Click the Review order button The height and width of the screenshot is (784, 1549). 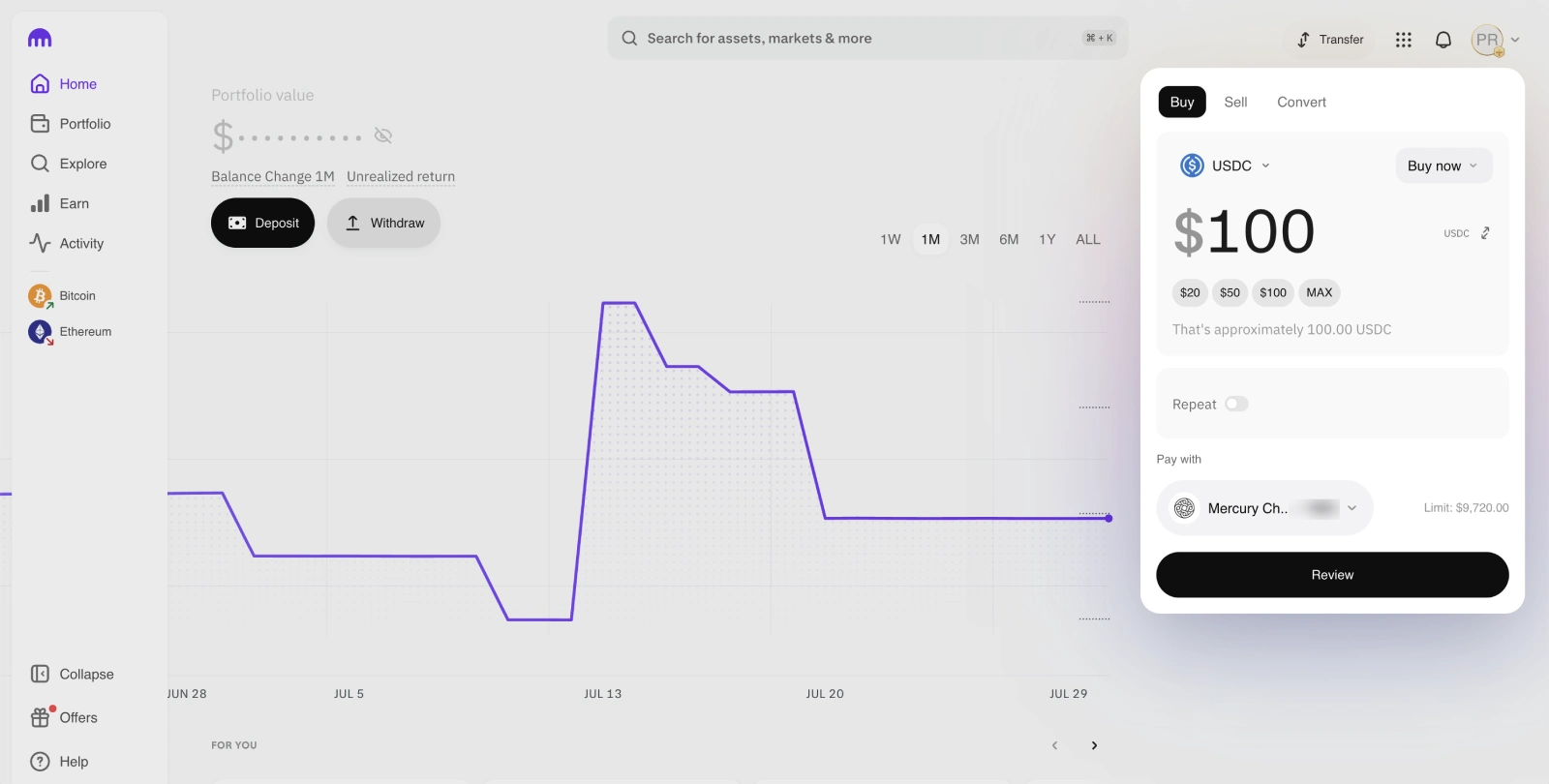[1332, 575]
